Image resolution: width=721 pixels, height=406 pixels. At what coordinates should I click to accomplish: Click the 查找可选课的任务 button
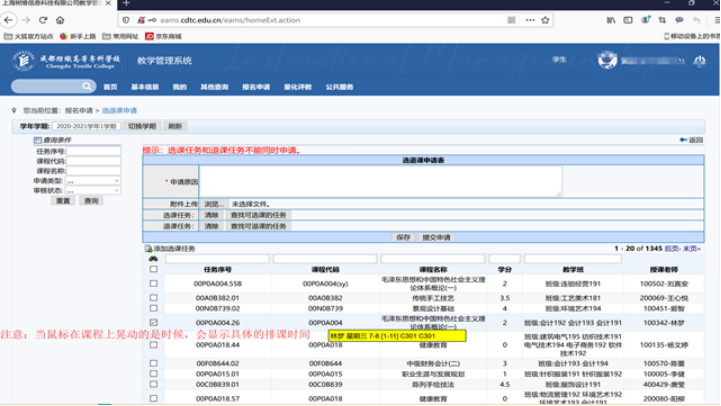(x=259, y=214)
